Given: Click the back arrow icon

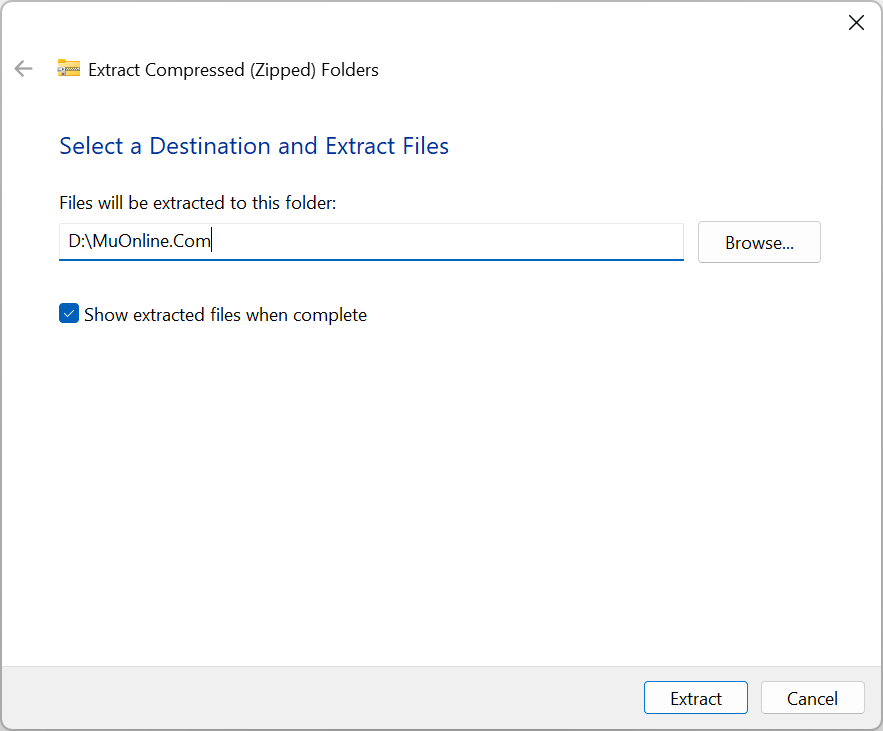Looking at the screenshot, I should [x=23, y=69].
